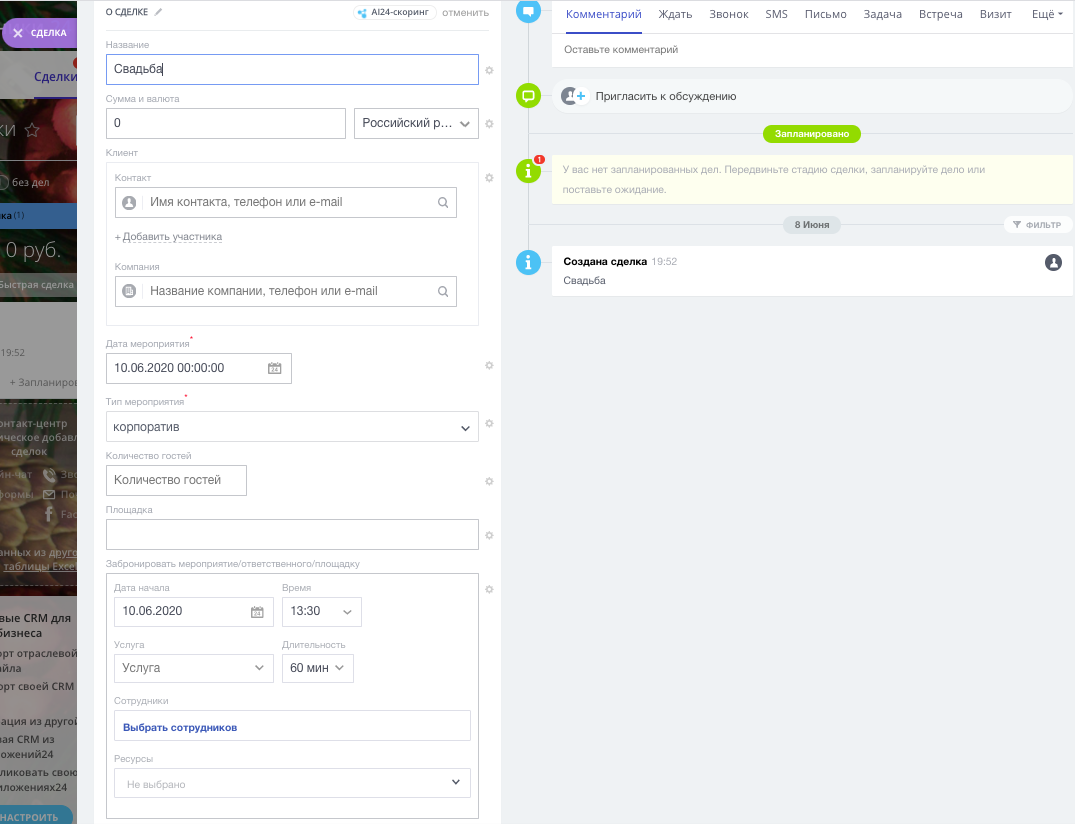The width and height of the screenshot is (1075, 824).
Task: Focus the Название field with Свадьба
Action: point(292,69)
